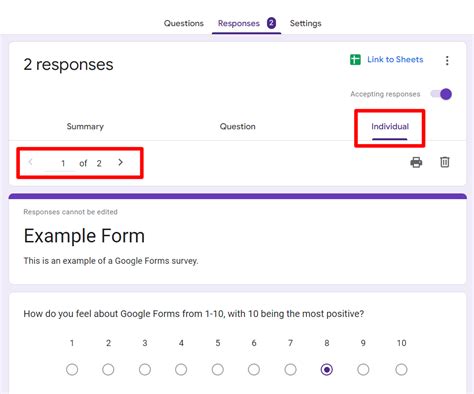Viewport: 474px width, 394px height.
Task: Click the purple responses count badge
Action: pyautogui.click(x=271, y=23)
